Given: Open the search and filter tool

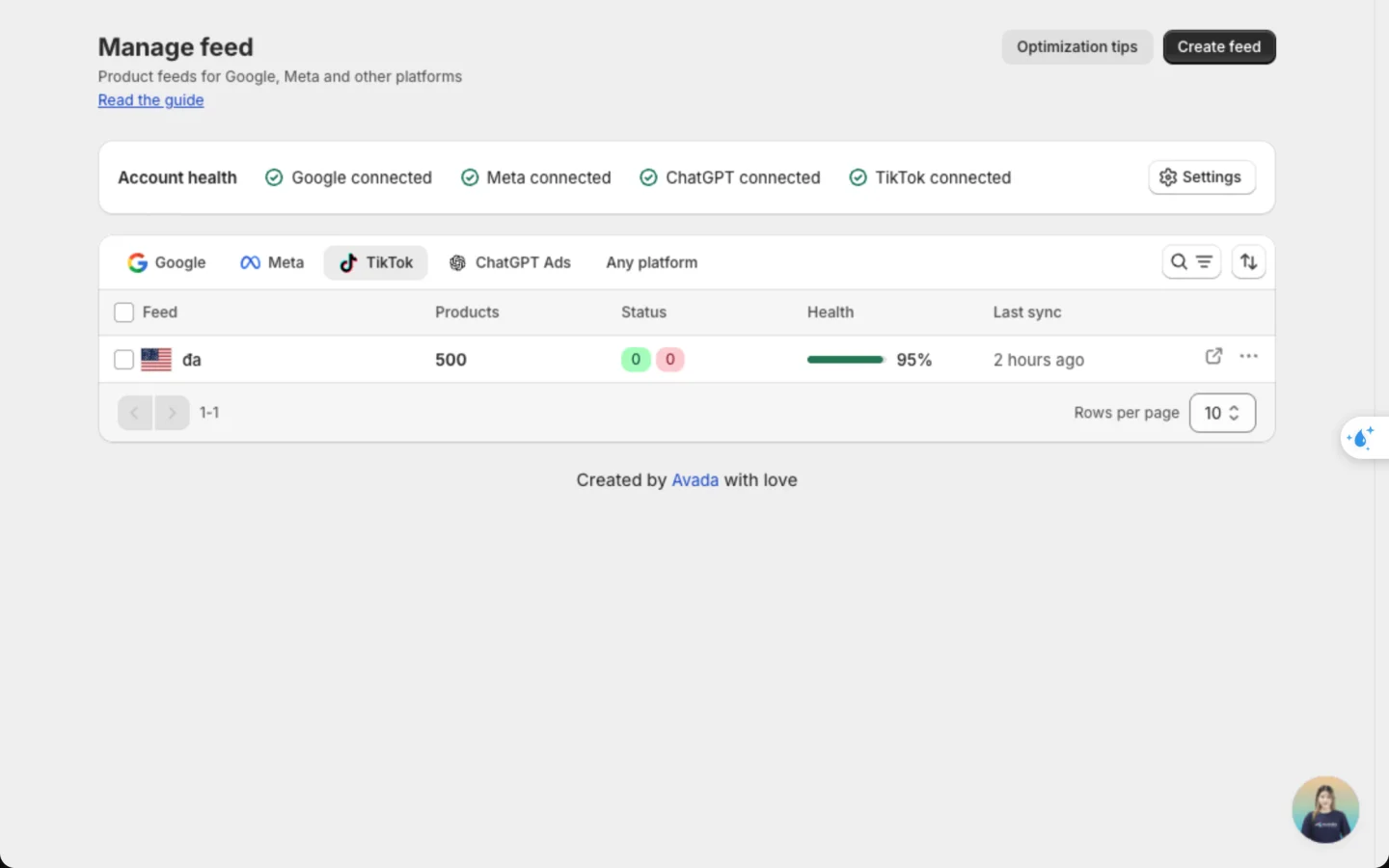Looking at the screenshot, I should (1191, 262).
